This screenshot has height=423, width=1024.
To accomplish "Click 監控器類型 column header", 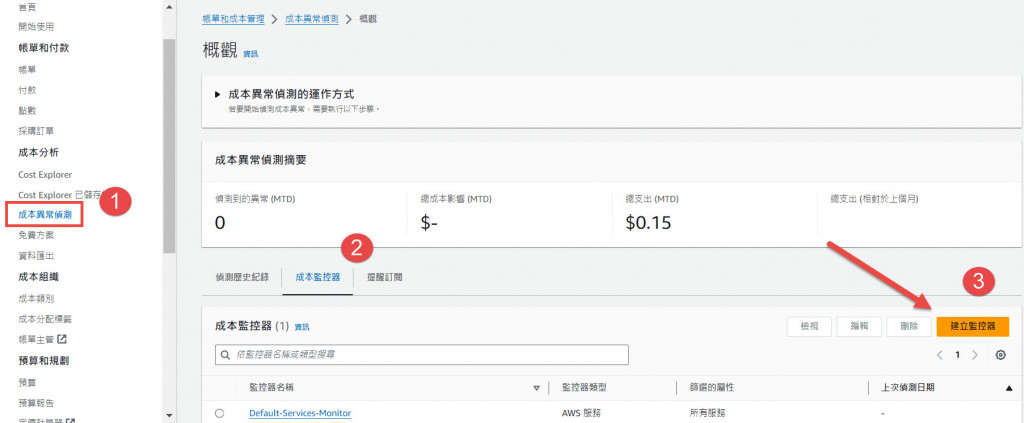I will (x=584, y=388).
